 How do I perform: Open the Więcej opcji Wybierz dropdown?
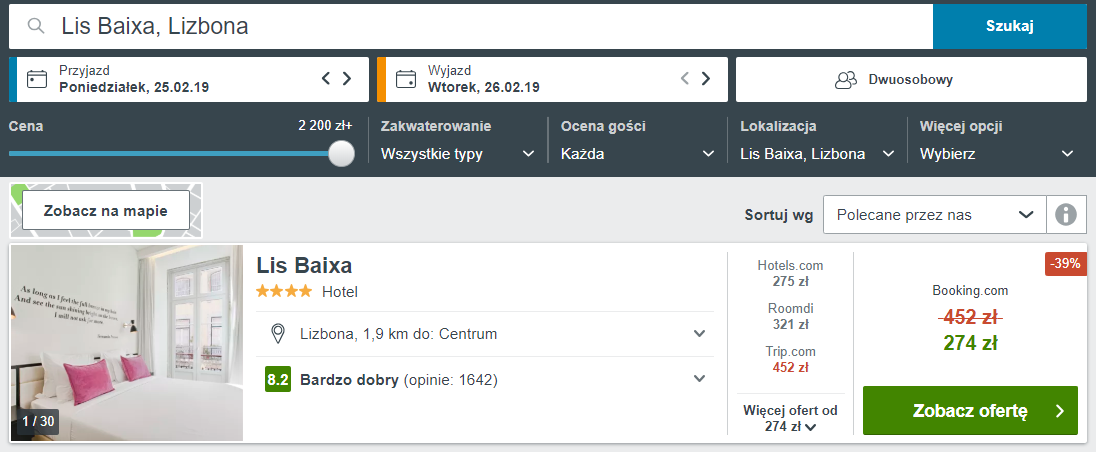tap(997, 154)
